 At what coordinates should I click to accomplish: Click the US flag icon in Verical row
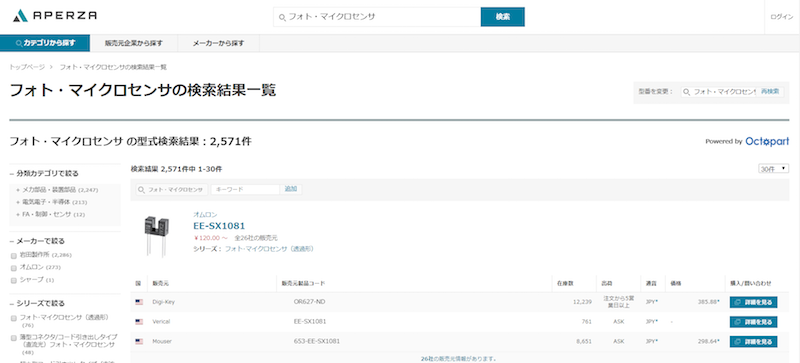[x=139, y=322]
